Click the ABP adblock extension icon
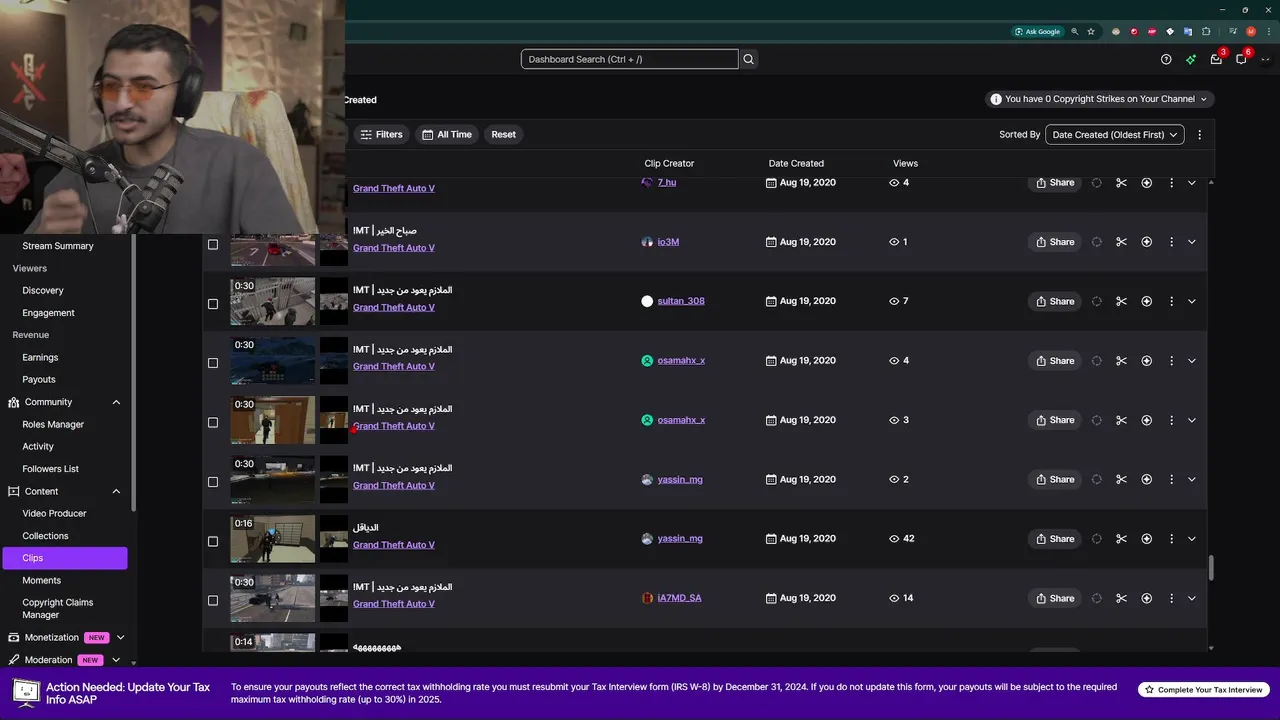 pos(1152,31)
